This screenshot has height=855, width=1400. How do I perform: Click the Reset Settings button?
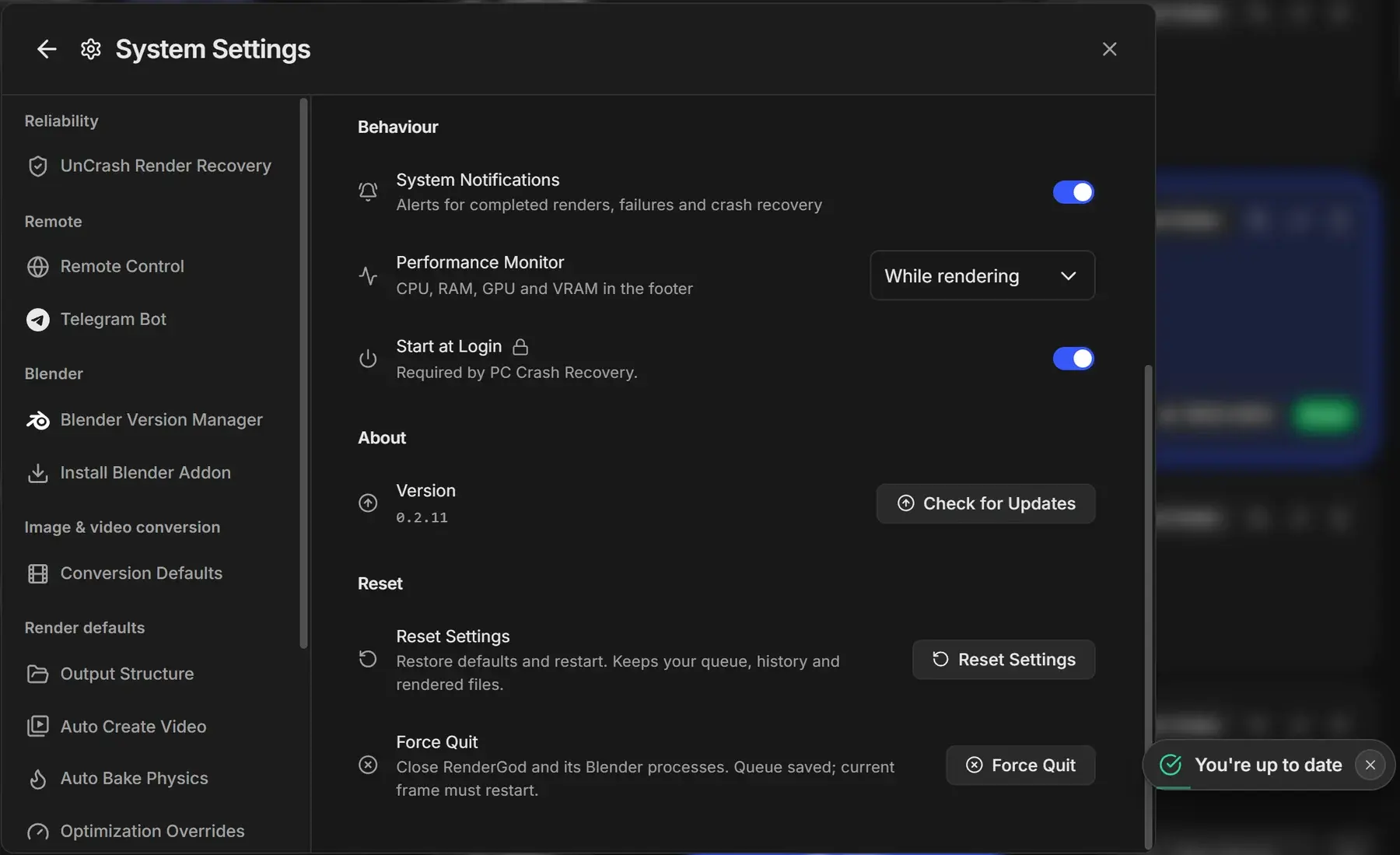(x=1003, y=660)
